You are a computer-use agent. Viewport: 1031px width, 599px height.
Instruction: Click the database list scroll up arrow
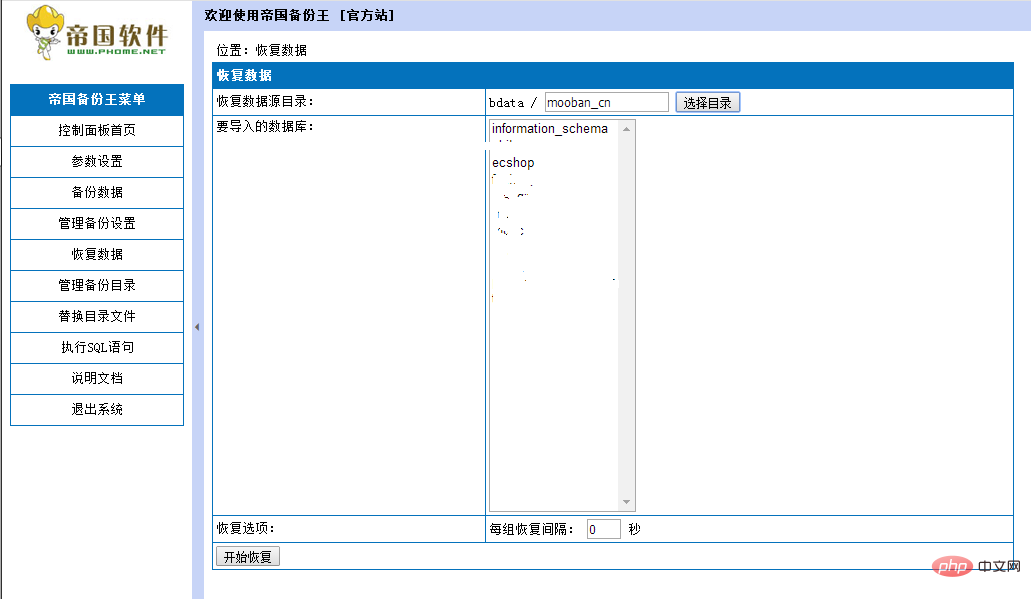[627, 128]
